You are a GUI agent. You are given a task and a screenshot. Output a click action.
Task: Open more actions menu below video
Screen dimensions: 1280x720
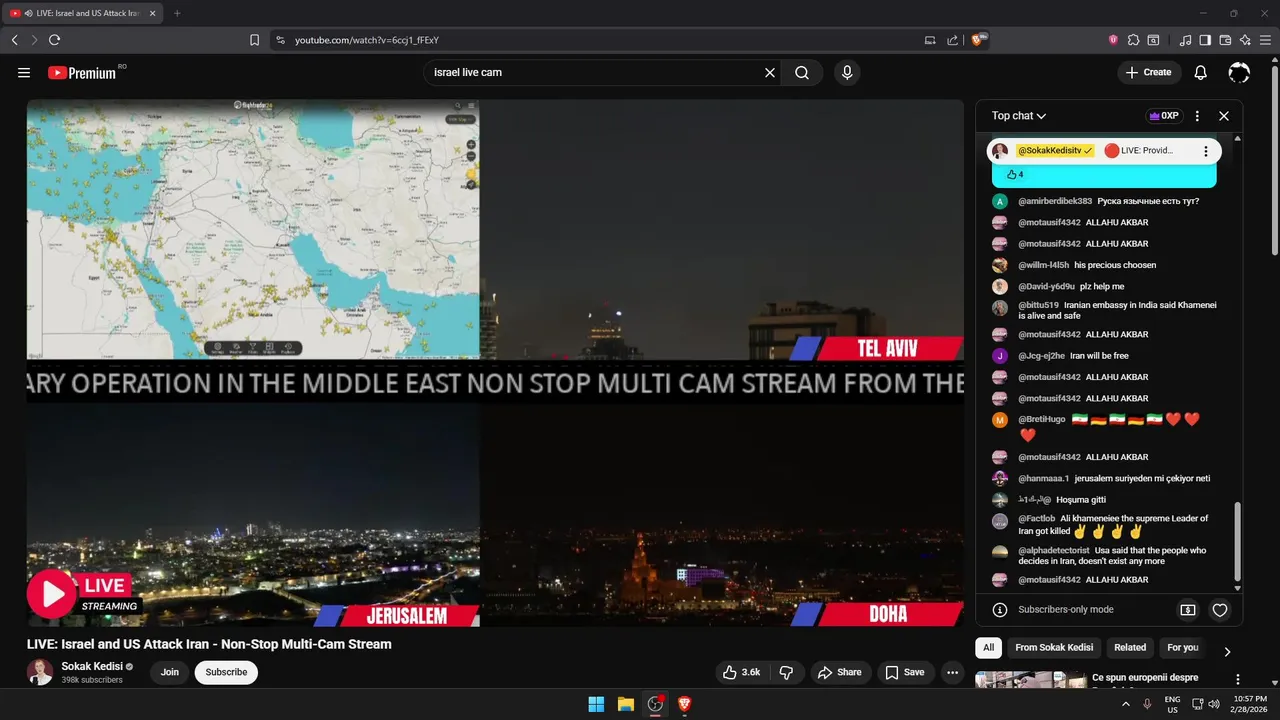pos(952,673)
